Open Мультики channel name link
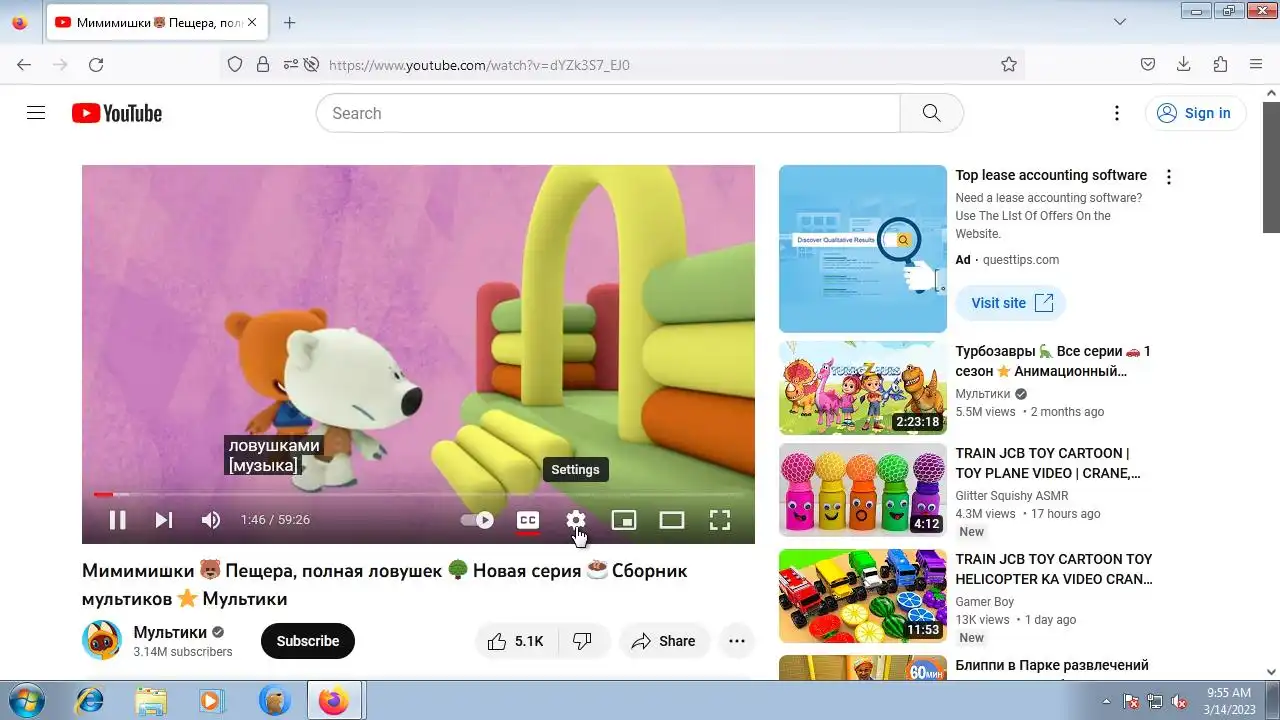The height and width of the screenshot is (720, 1280). click(170, 632)
